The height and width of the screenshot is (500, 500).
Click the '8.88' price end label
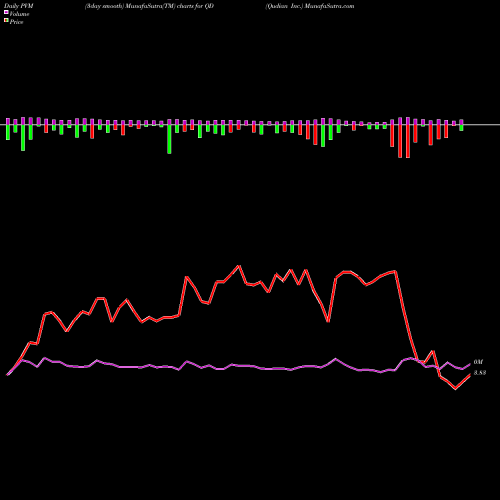[480, 373]
